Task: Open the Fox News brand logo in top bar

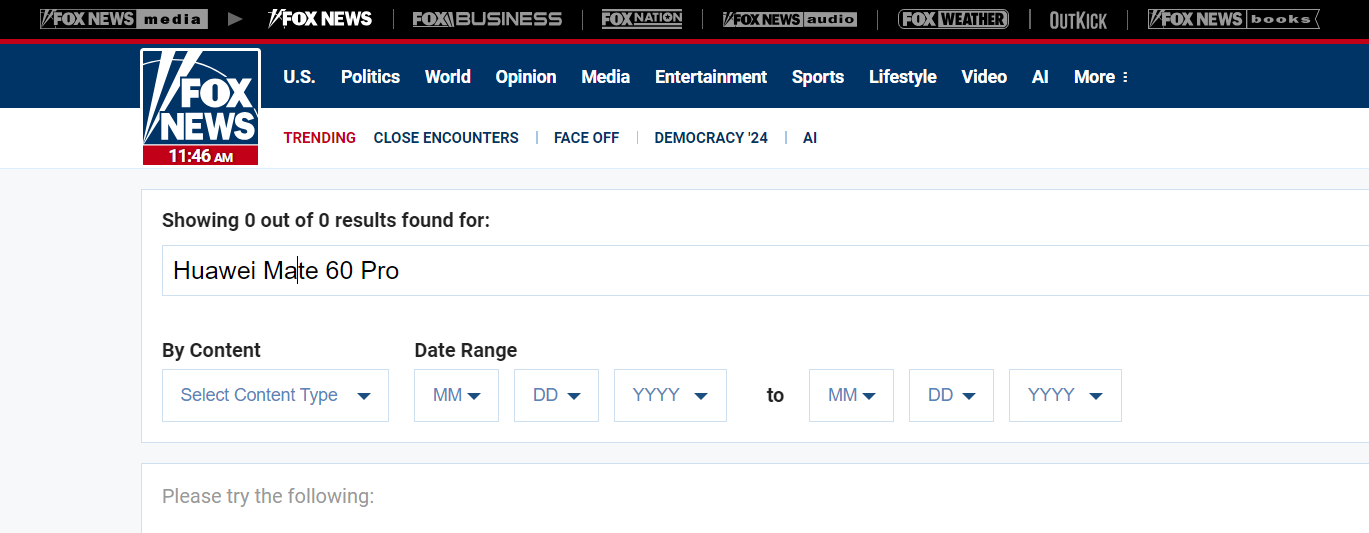Action: 320,19
